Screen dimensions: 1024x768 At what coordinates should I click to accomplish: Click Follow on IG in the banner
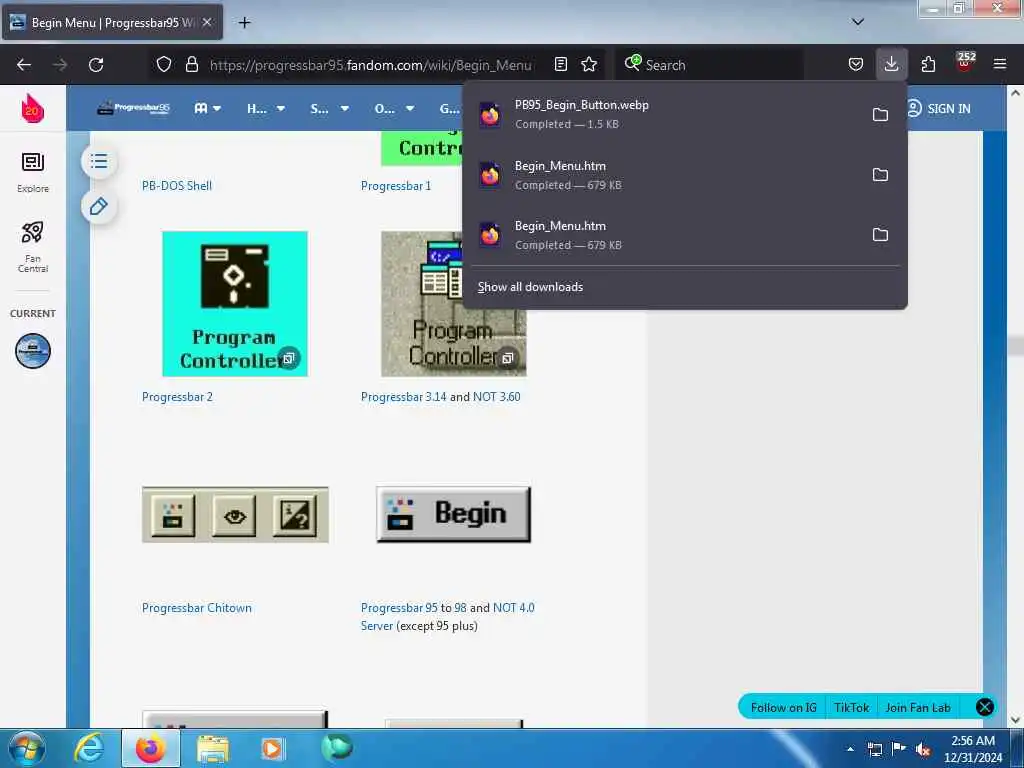(783, 707)
